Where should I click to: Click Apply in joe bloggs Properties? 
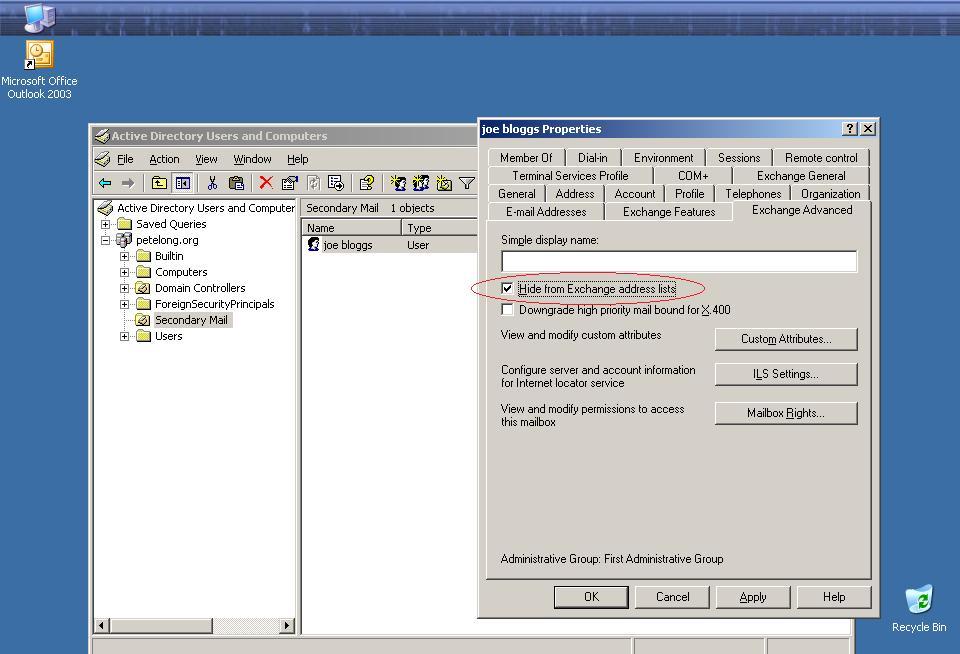point(753,596)
